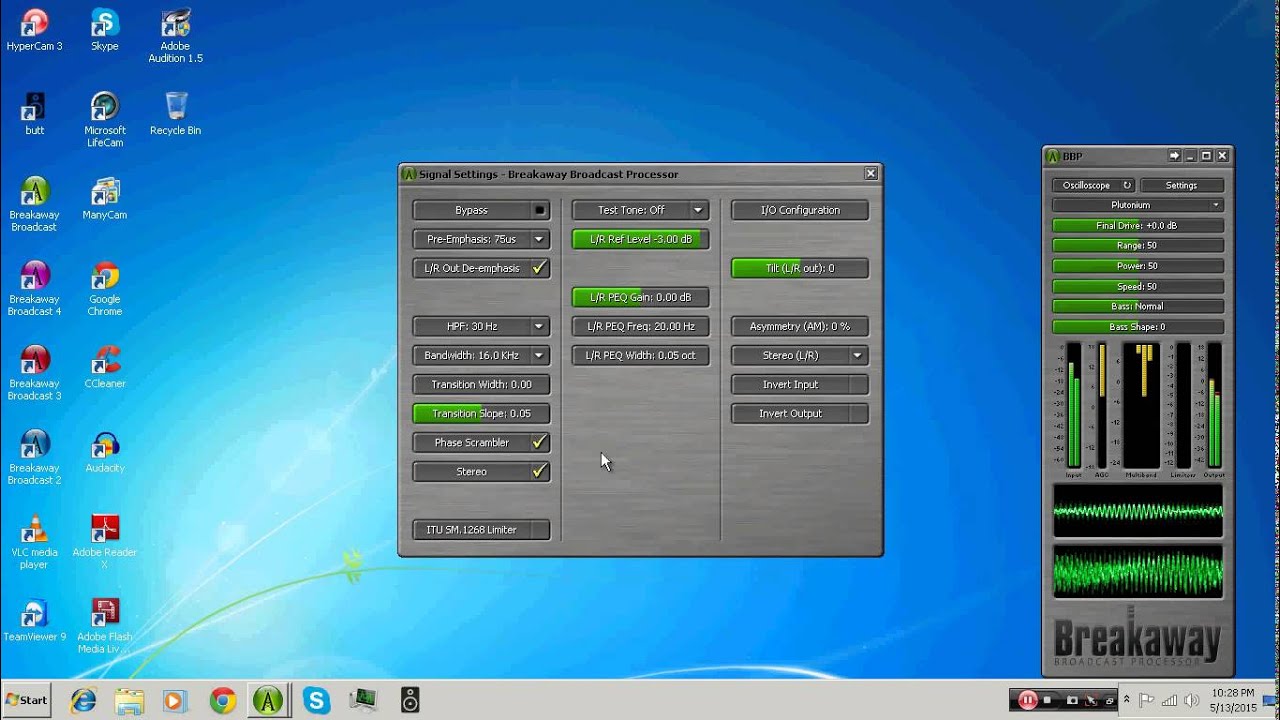This screenshot has height=720, width=1280.
Task: Open HyperCam 3 desktop icon
Action: 34,30
